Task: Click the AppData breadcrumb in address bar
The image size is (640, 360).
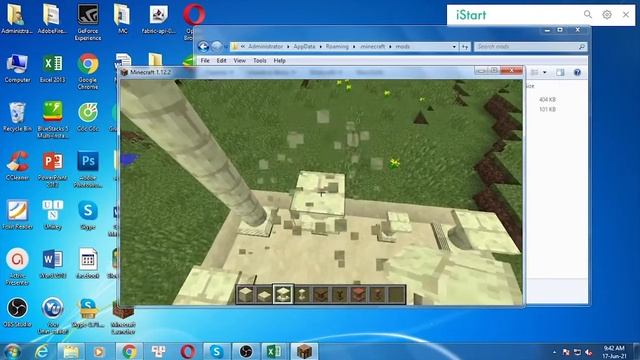Action: click(304, 47)
